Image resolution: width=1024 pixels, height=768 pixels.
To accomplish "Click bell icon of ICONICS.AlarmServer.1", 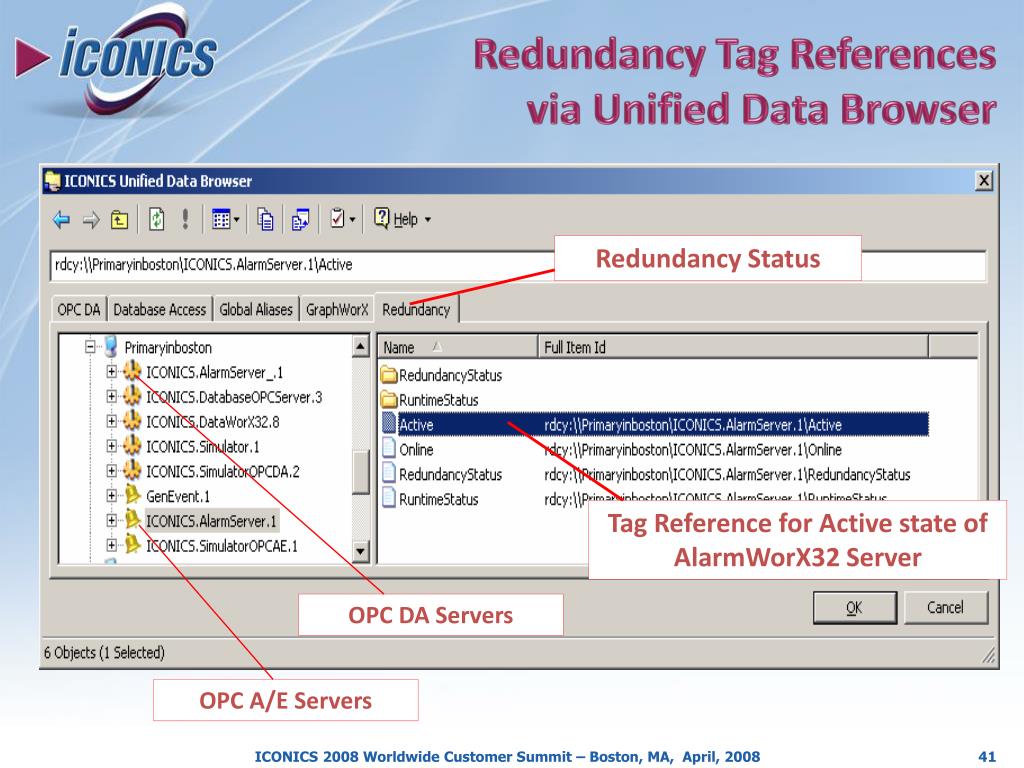I will pyautogui.click(x=133, y=520).
